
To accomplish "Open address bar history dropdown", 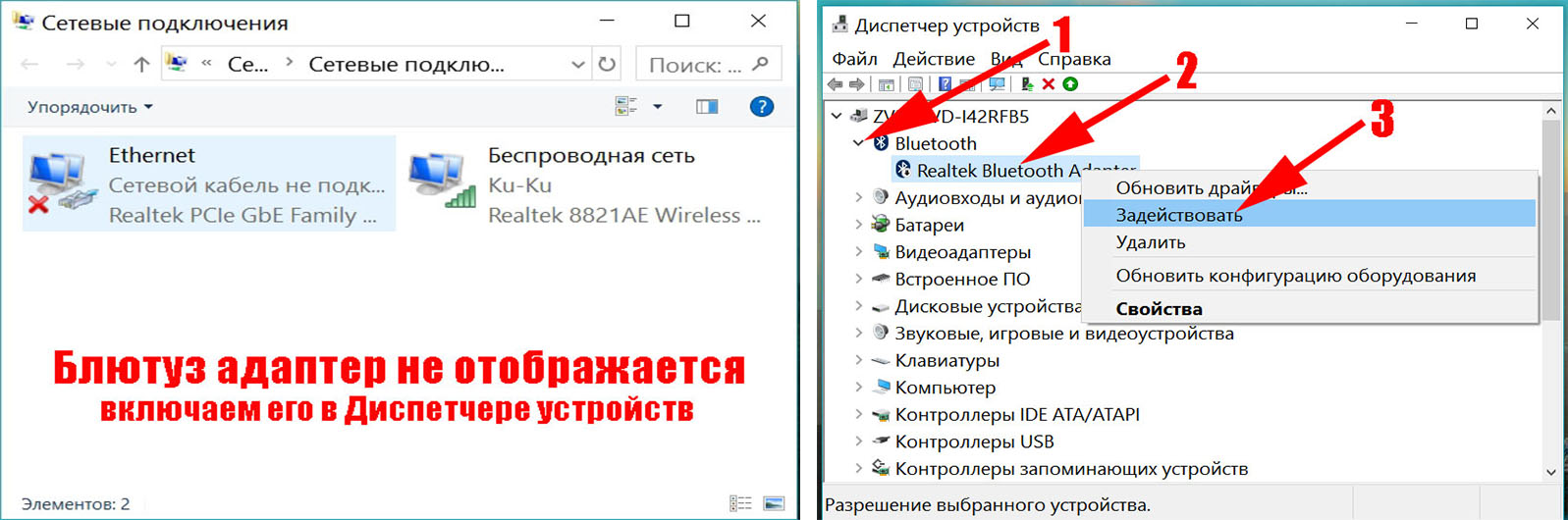I will pyautogui.click(x=577, y=65).
